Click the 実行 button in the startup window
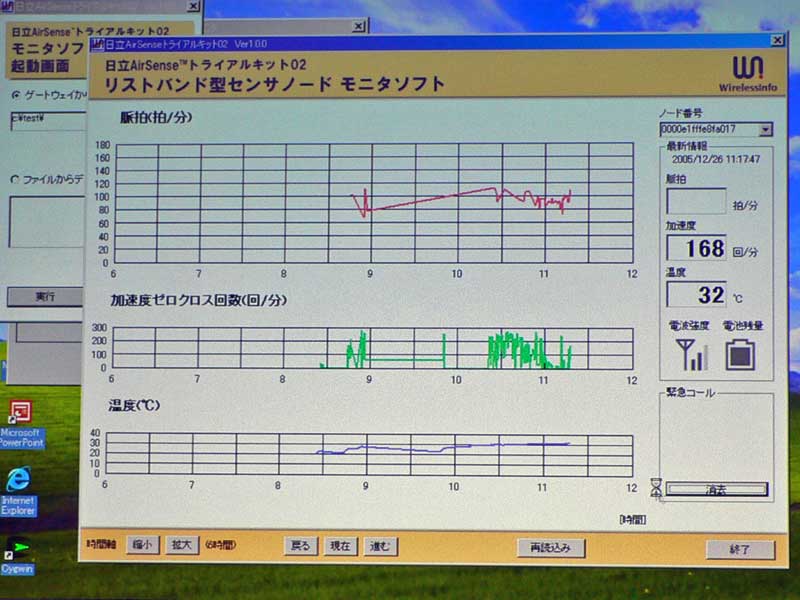 pyautogui.click(x=45, y=297)
